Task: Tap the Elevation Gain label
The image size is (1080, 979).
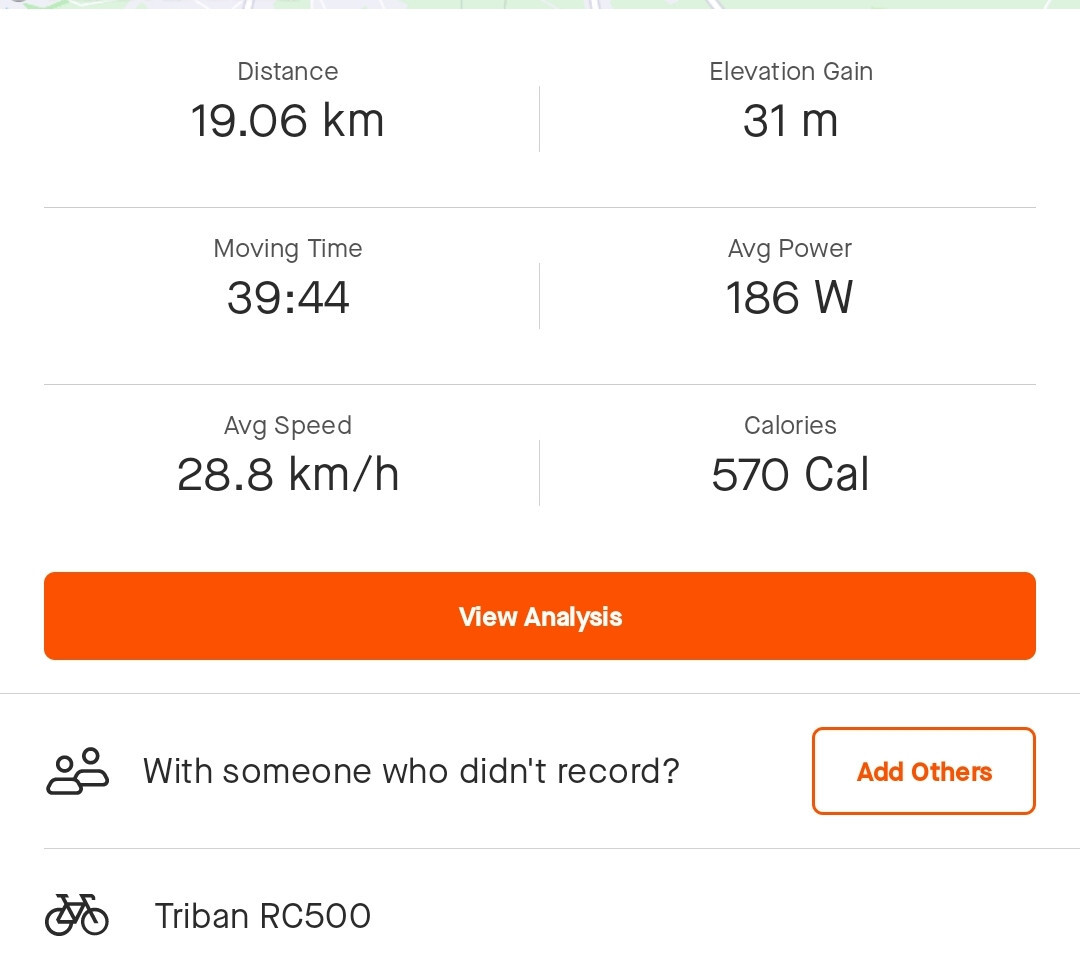Action: [790, 72]
